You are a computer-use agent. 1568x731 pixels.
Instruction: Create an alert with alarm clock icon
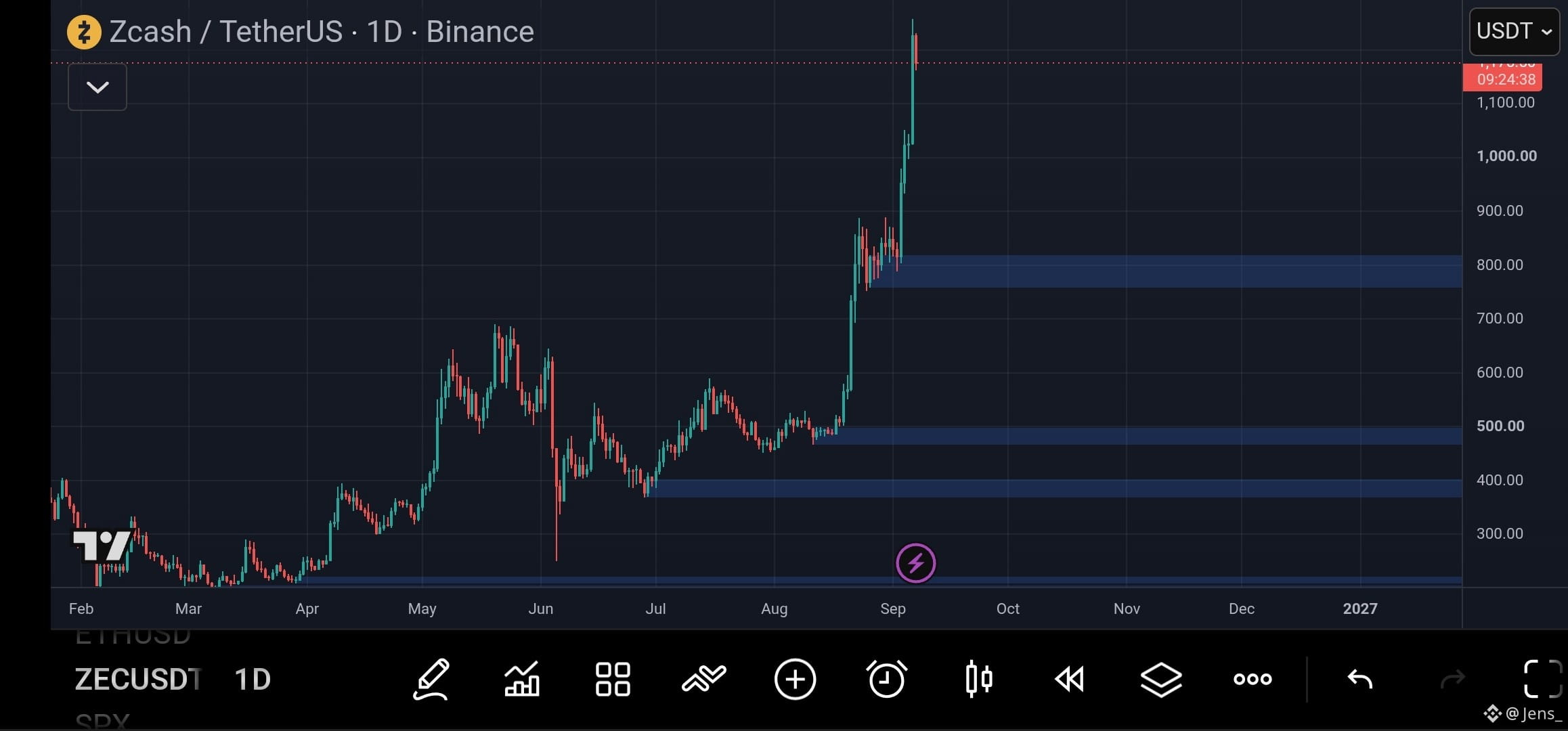(x=886, y=679)
